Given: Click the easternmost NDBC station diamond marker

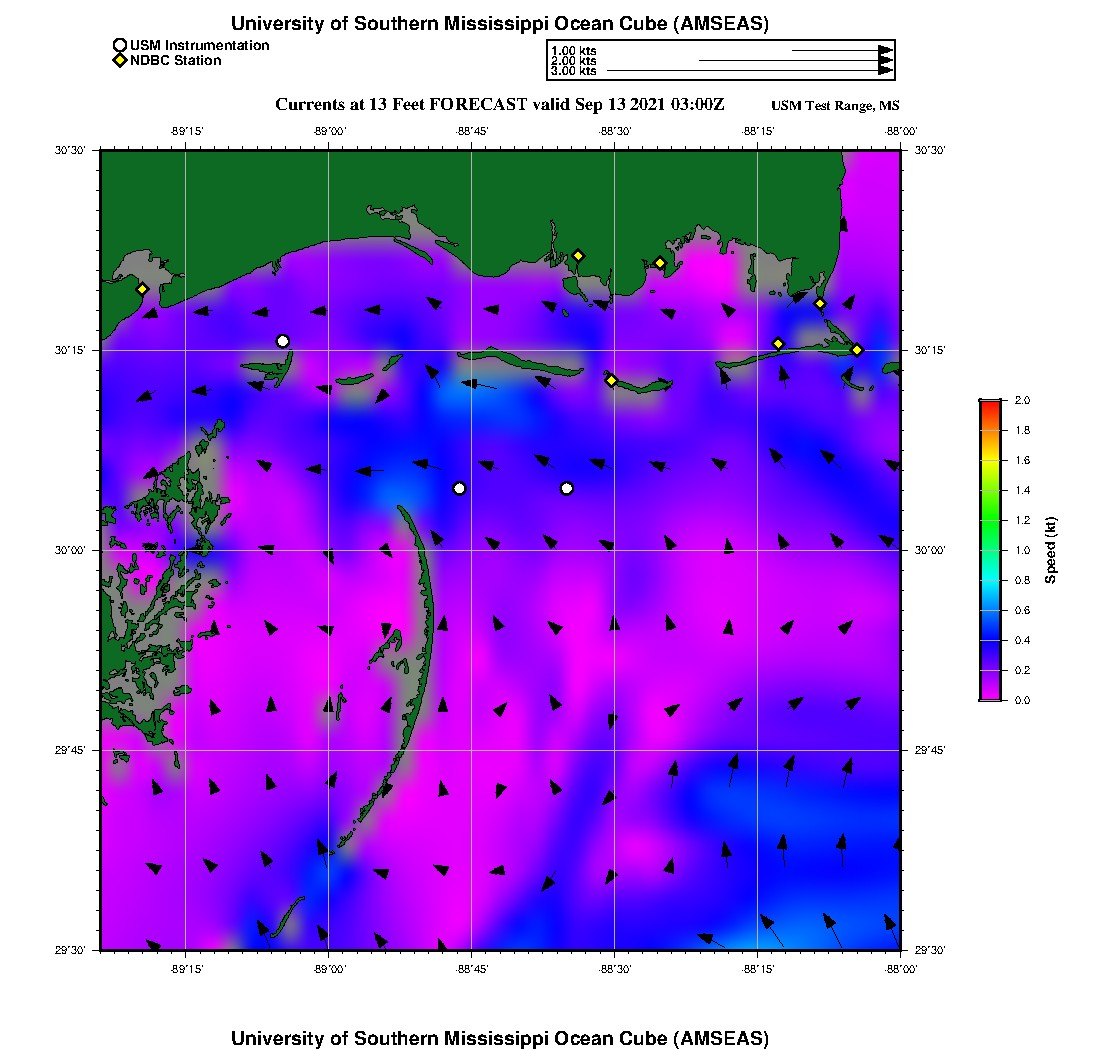Looking at the screenshot, I should coord(857,349).
